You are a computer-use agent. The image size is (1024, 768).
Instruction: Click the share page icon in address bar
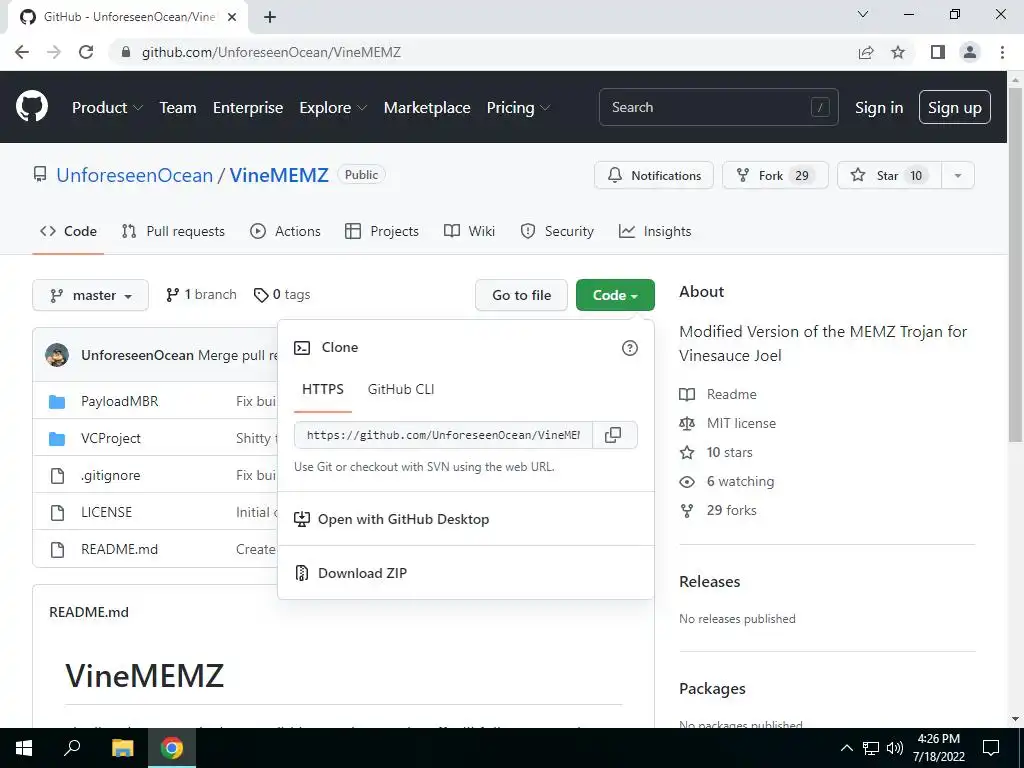click(x=866, y=52)
